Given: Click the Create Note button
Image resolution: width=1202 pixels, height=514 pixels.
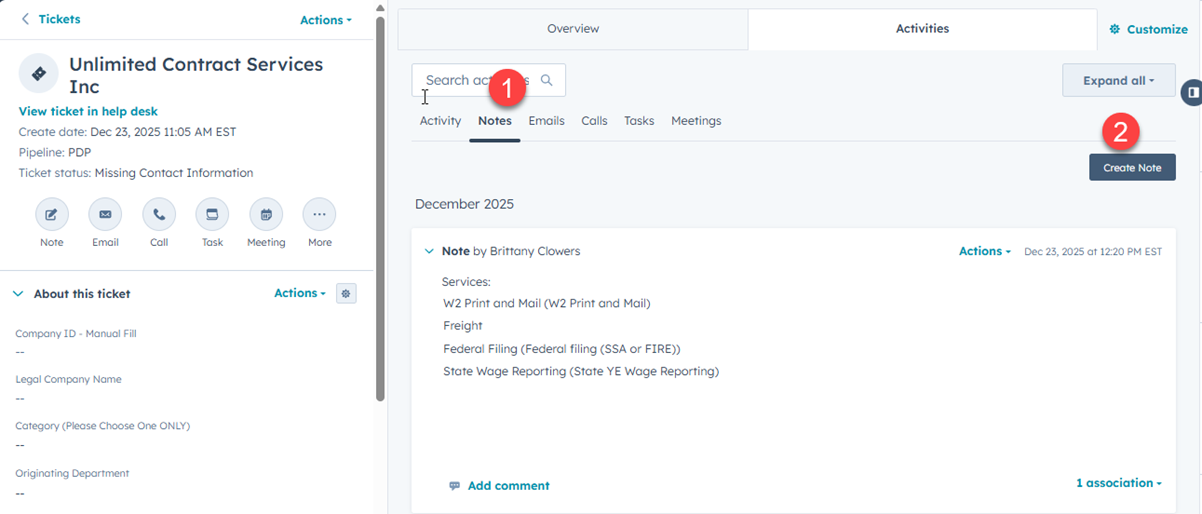Looking at the screenshot, I should 1132,168.
